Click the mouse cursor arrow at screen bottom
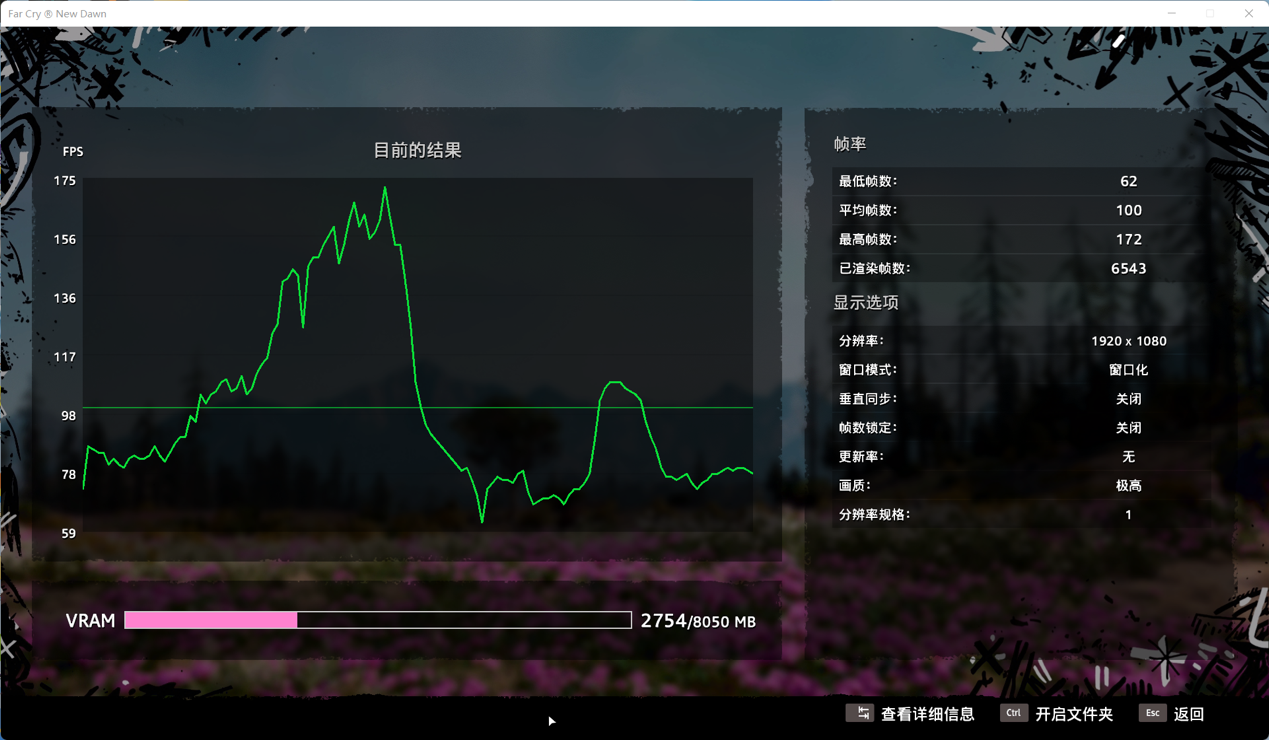Viewport: 1269px width, 740px height. coord(551,720)
